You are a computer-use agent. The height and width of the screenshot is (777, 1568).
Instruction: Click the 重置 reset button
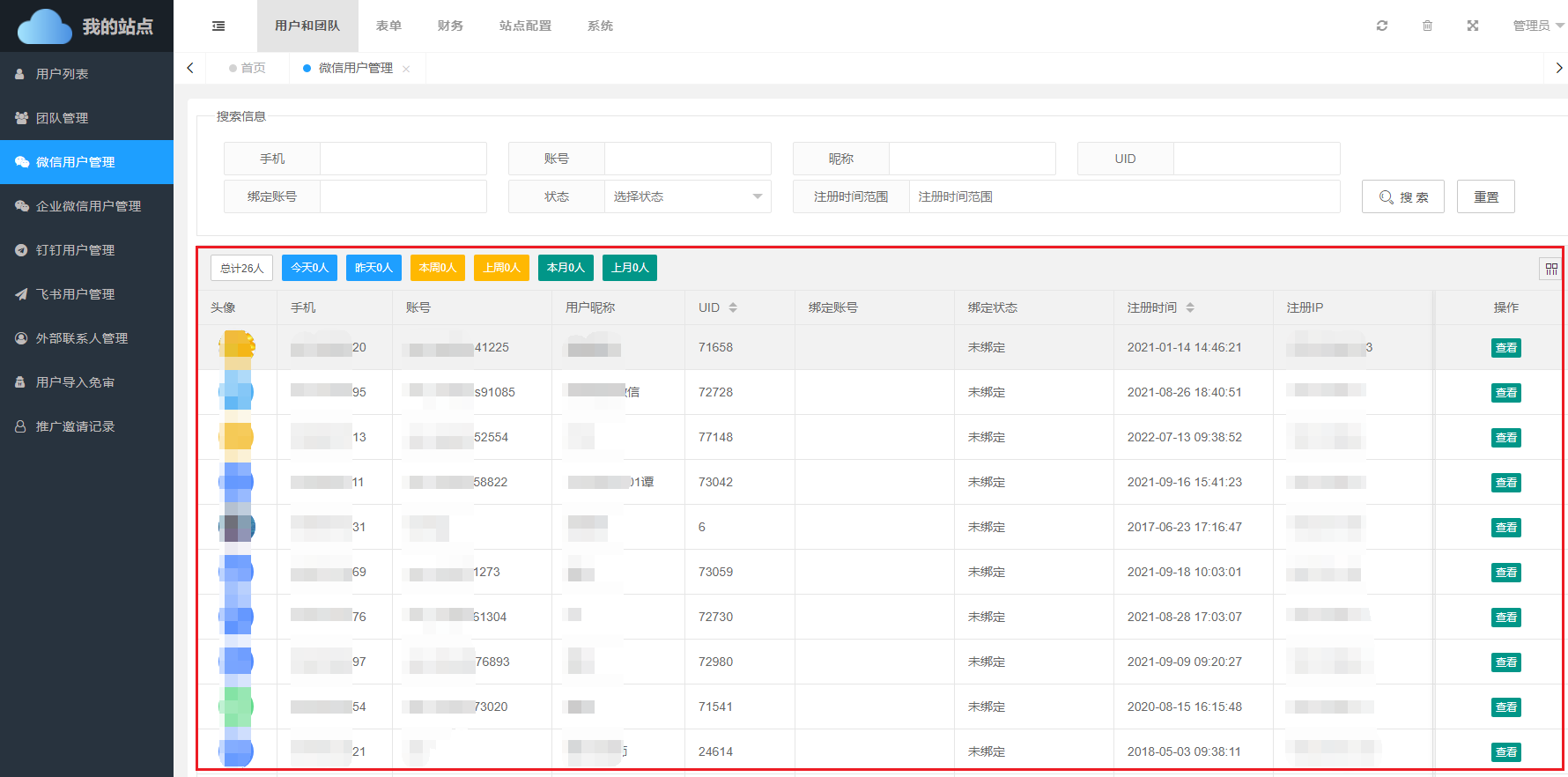coord(1485,196)
